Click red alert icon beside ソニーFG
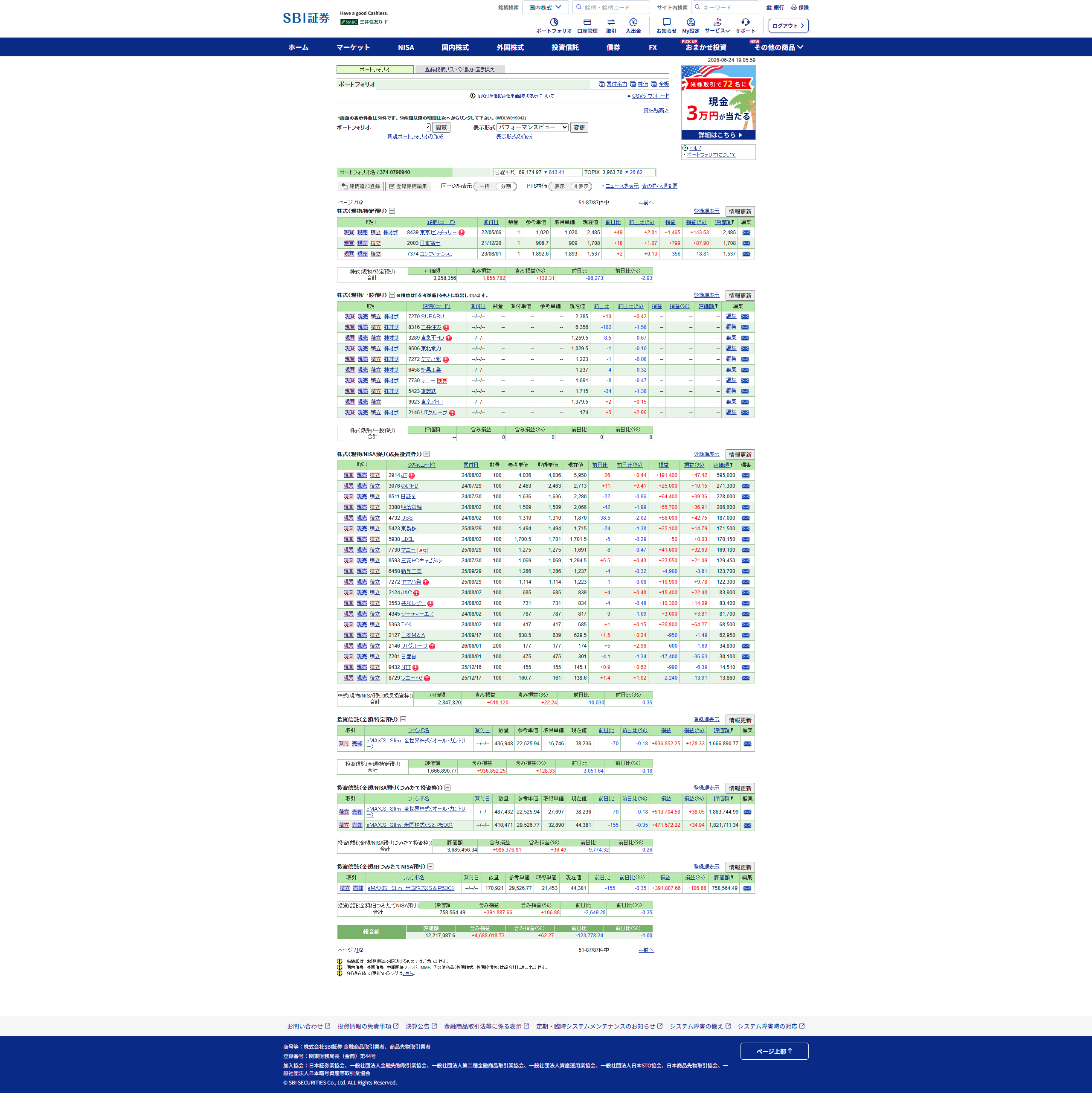This screenshot has width=1092, height=1093. pyautogui.click(x=427, y=678)
